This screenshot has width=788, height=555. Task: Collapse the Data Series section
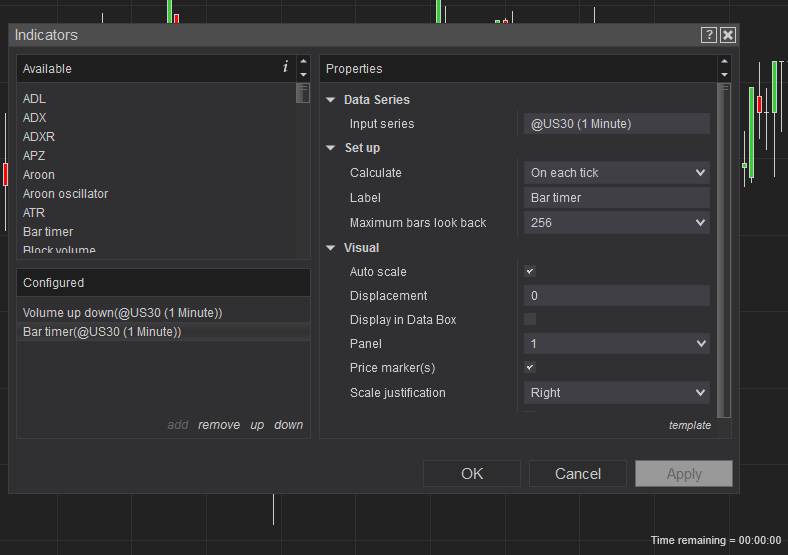point(331,100)
